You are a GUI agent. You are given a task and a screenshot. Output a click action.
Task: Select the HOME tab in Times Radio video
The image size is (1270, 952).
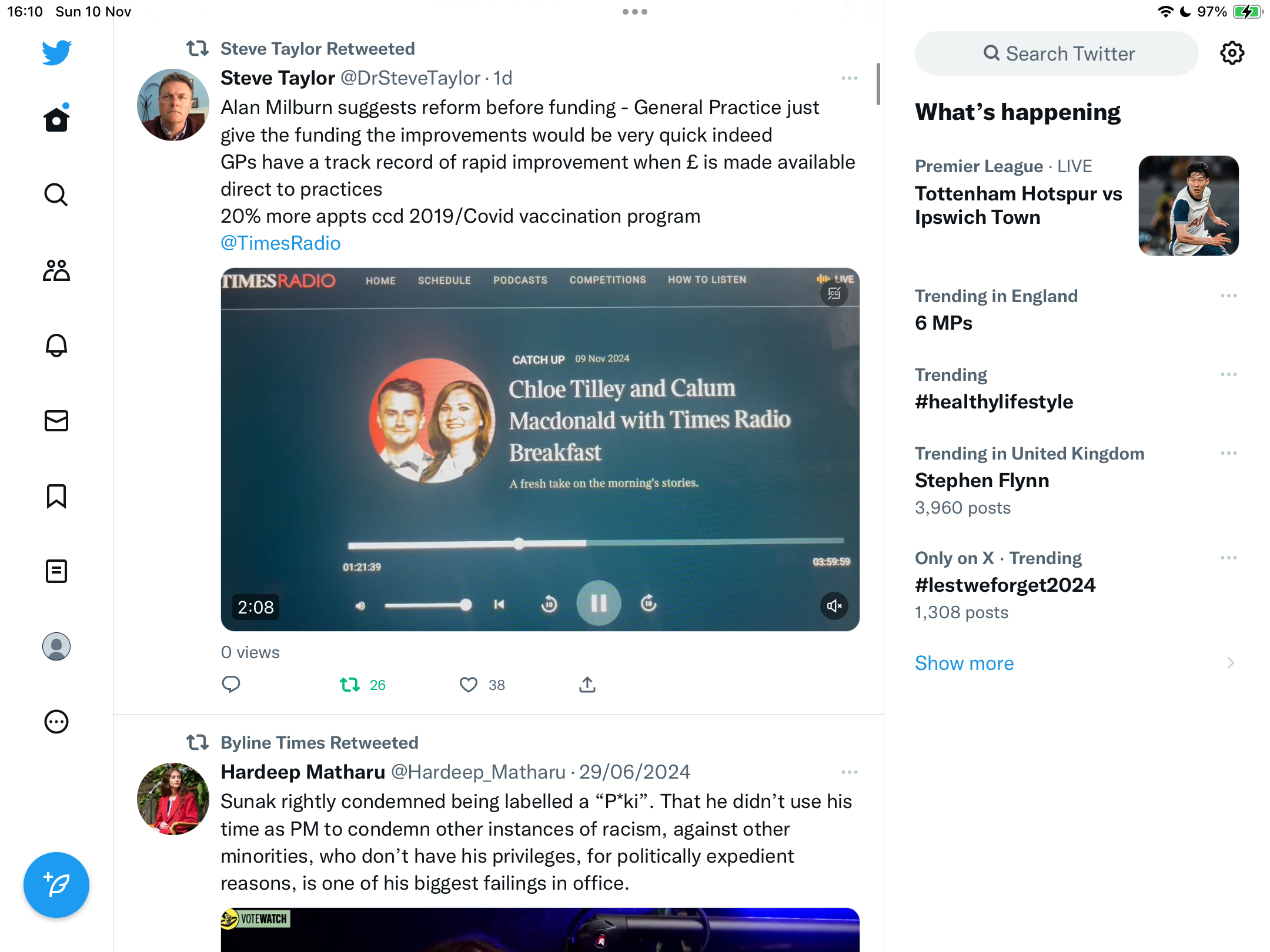380,281
